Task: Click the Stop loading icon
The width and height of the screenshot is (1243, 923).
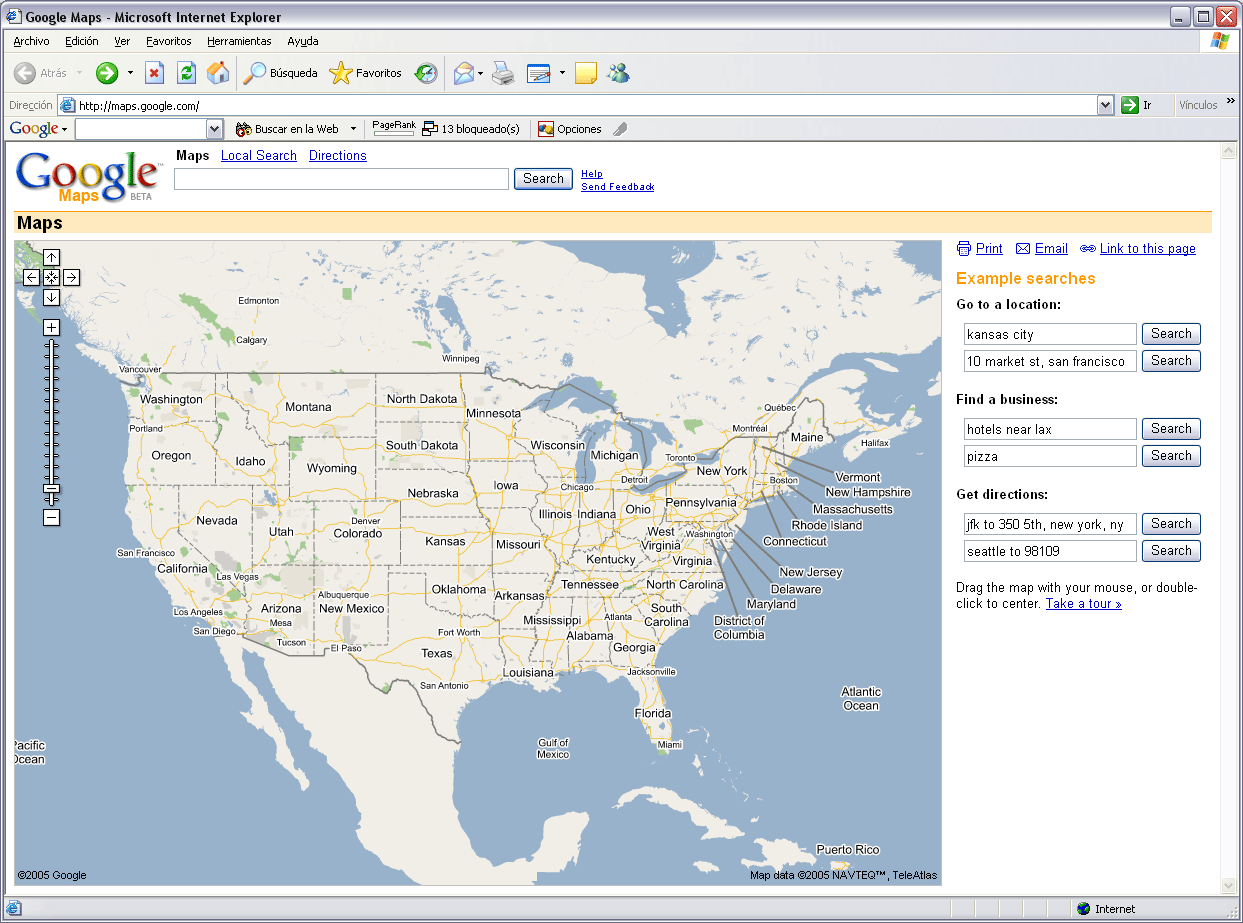Action: click(154, 73)
